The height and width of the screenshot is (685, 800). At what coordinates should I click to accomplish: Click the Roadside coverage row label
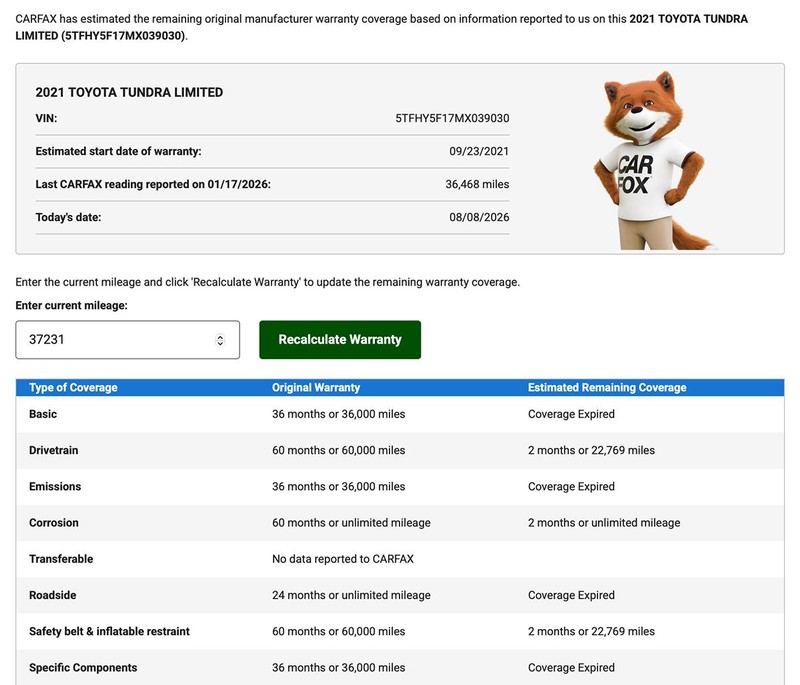53,595
